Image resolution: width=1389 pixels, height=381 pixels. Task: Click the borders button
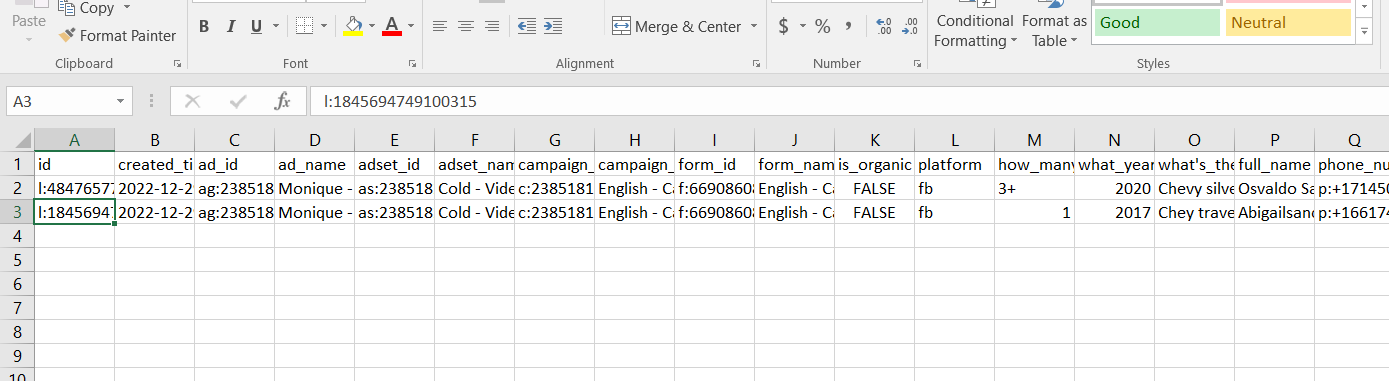pos(305,26)
